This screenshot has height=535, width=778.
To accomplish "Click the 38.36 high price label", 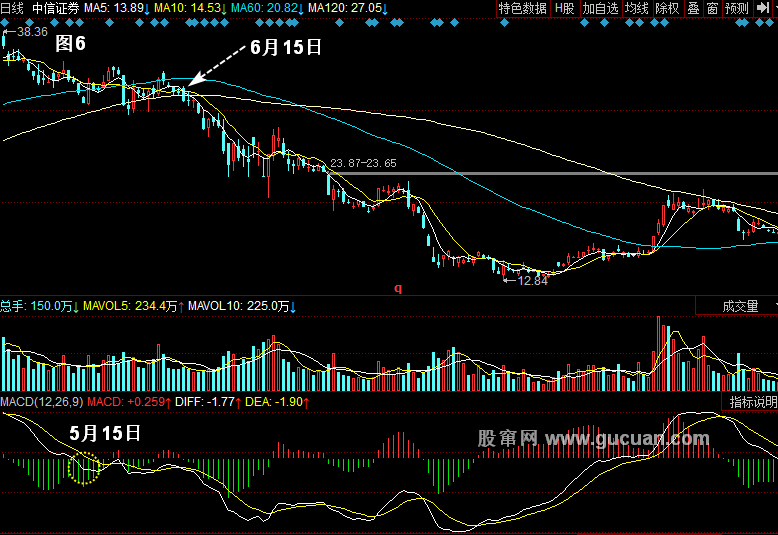I will coord(32,32).
